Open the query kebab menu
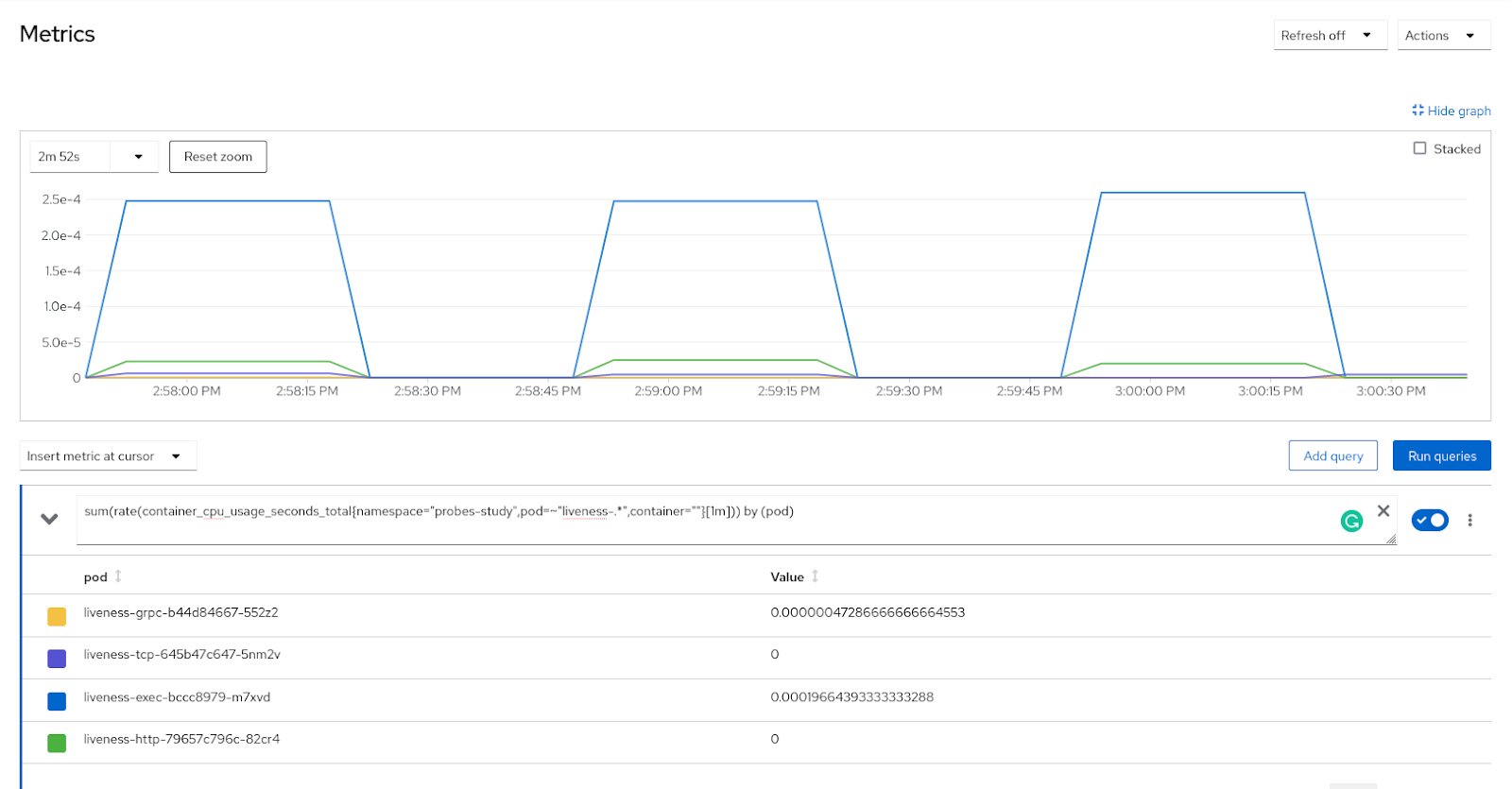The image size is (1512, 789). tap(1469, 520)
